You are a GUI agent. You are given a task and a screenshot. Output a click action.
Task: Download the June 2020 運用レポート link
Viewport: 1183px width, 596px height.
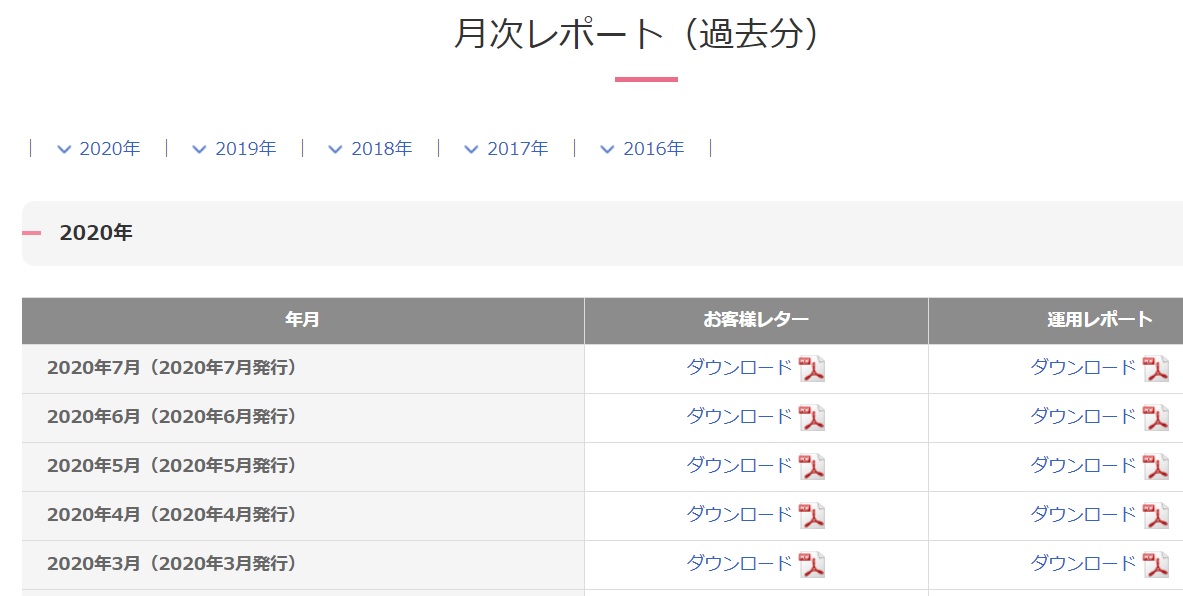tap(1083, 416)
